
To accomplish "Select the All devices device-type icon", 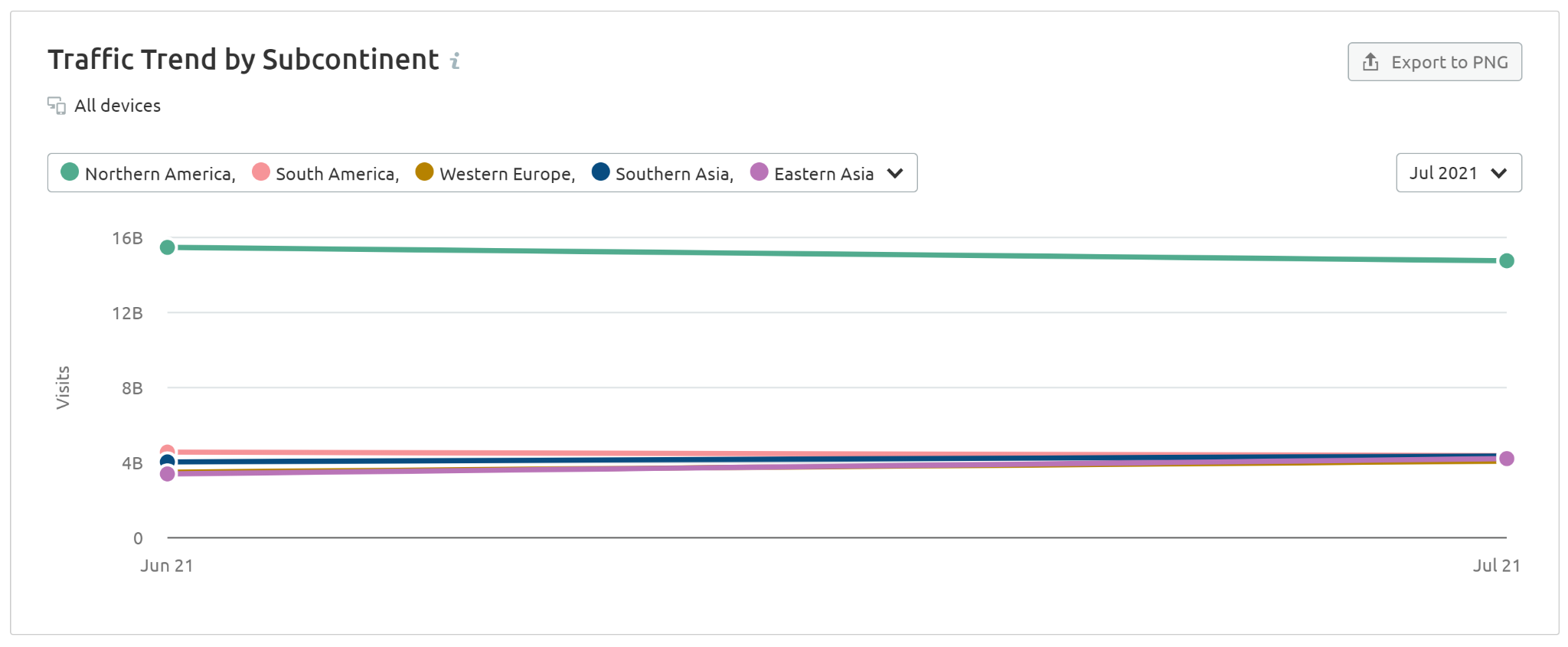I will (x=55, y=105).
